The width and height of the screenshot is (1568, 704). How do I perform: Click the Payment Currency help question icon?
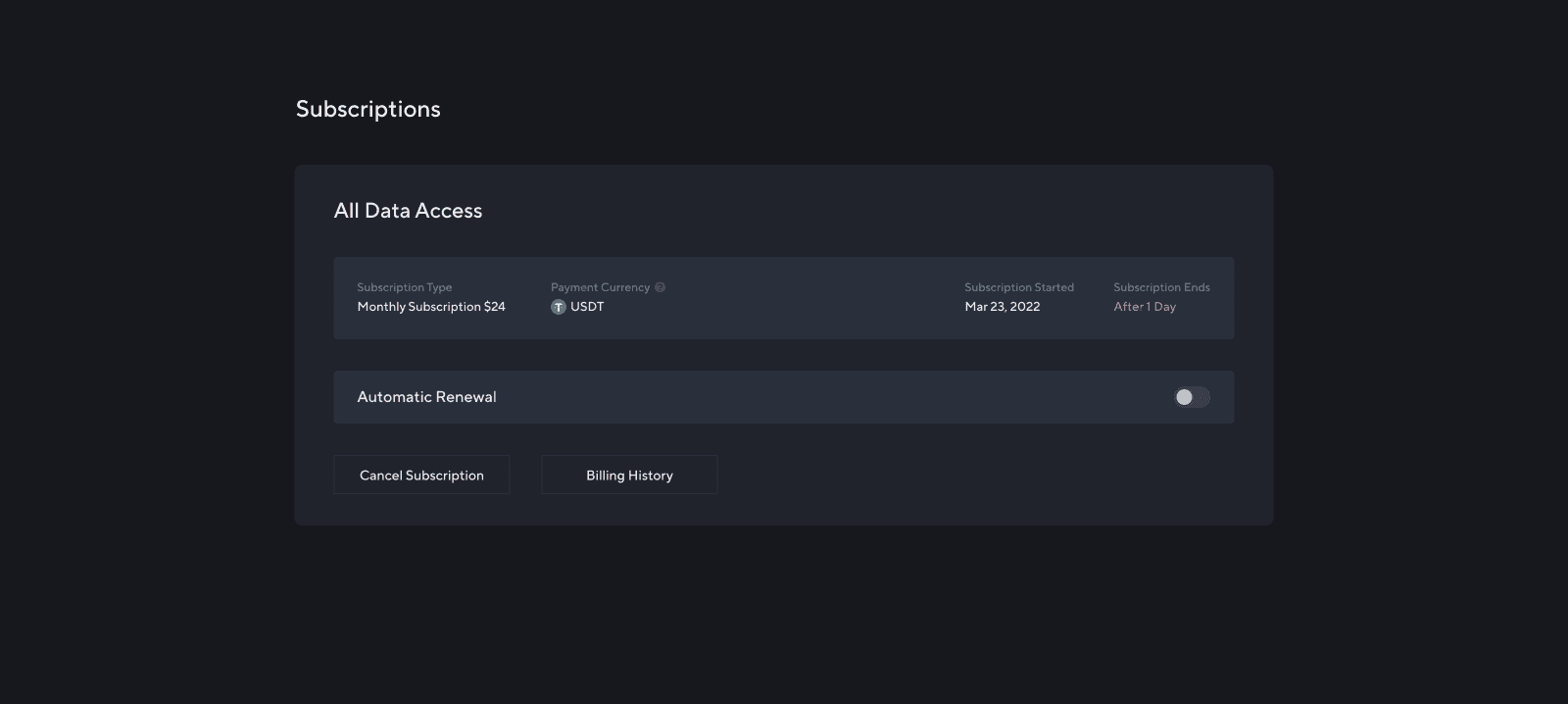[660, 287]
